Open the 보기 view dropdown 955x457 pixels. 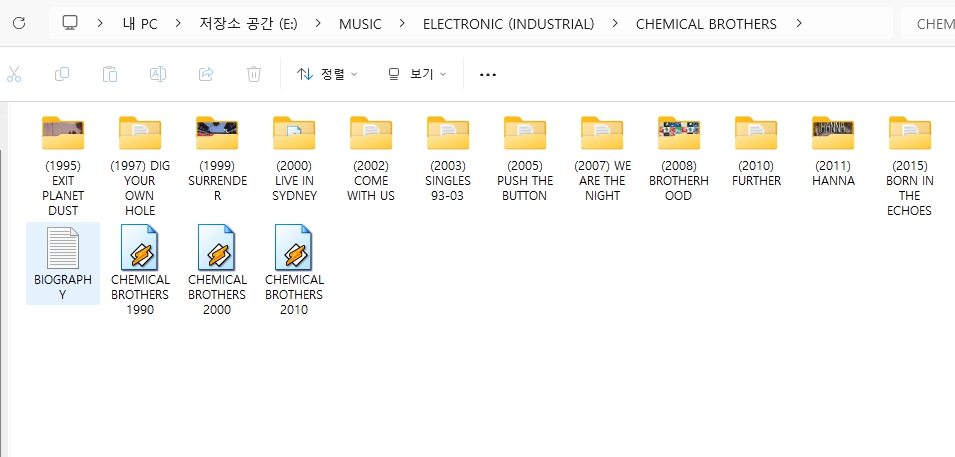click(x=417, y=74)
